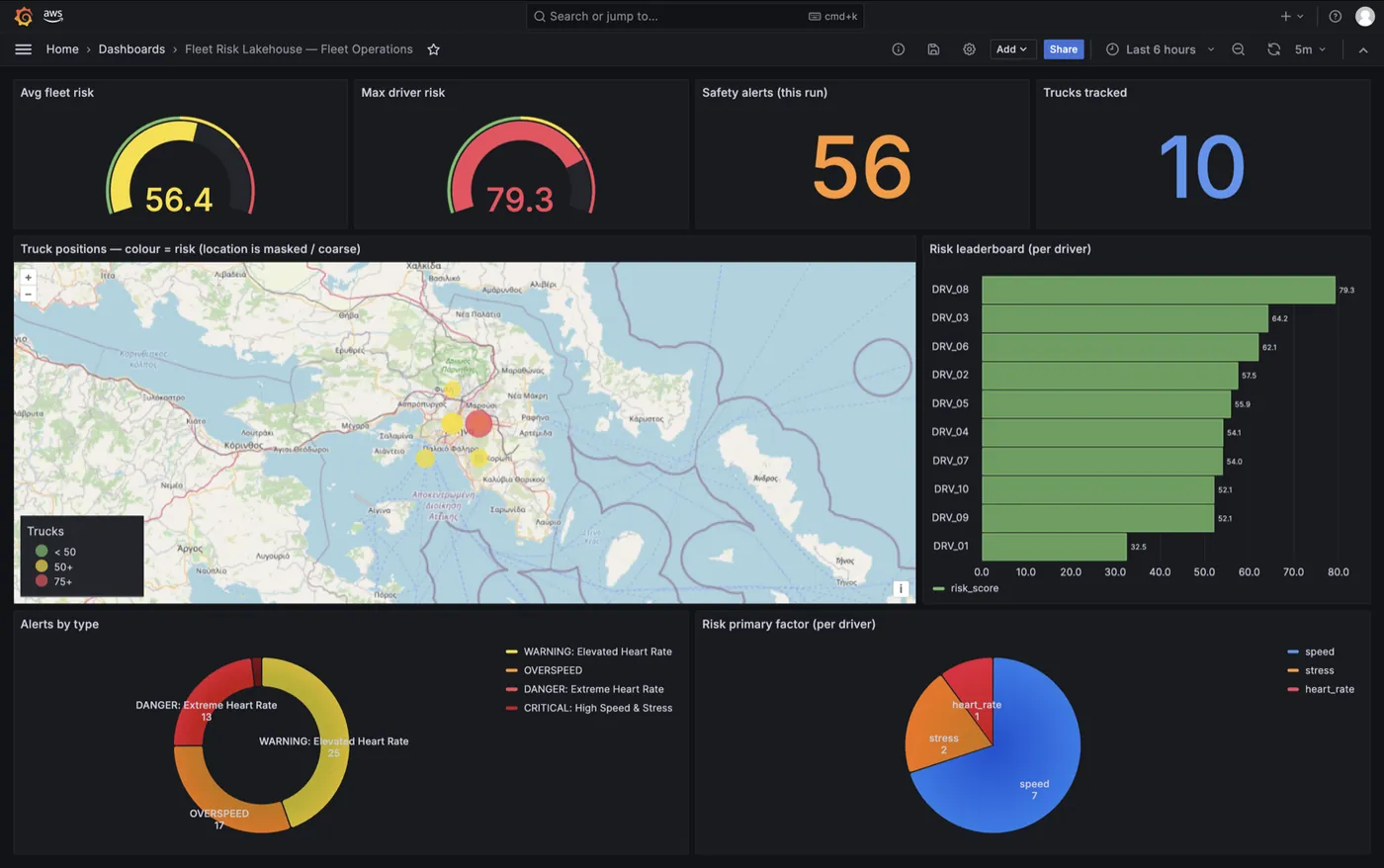1384x868 pixels.
Task: Open Avg fleet risk panel title
Action: (x=57, y=93)
